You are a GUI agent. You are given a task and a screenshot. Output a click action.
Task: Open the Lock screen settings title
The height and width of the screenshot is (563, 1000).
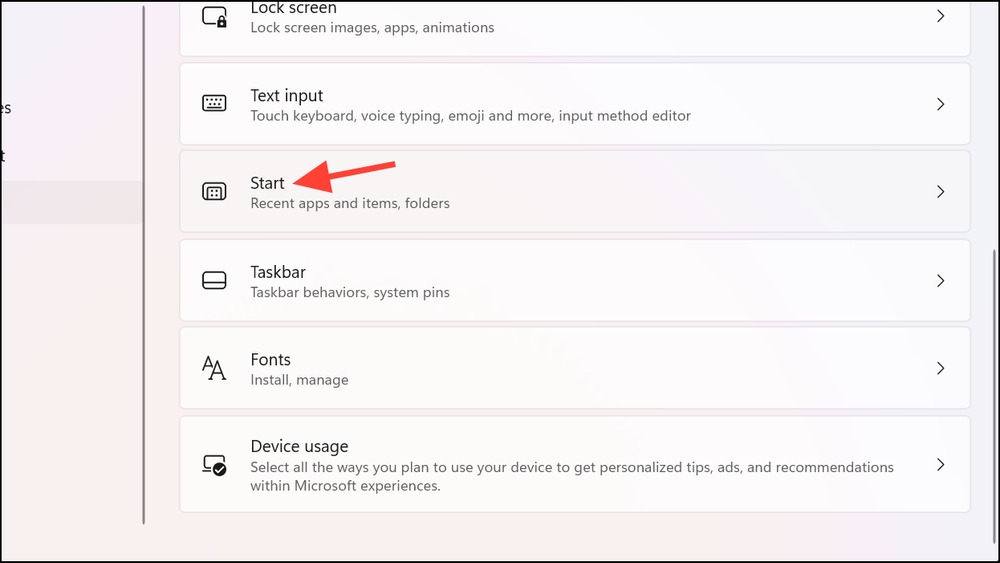tap(293, 8)
